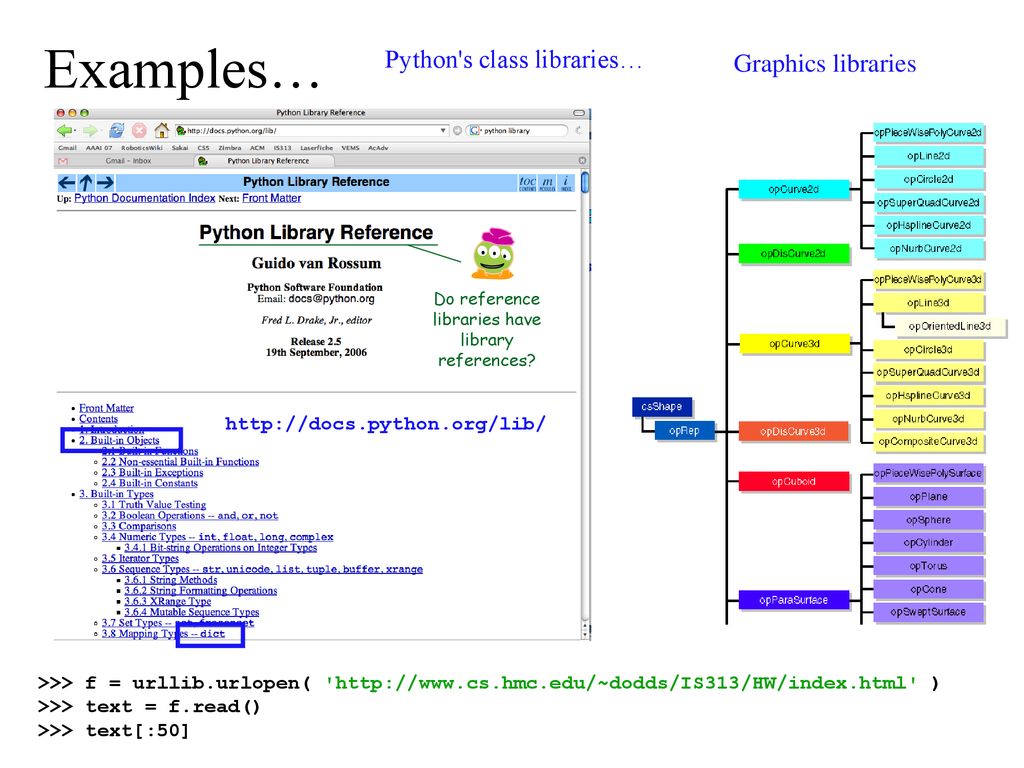Screen dimensions: 1024x768
Task: Open the Zimbra bookmark
Action: (230, 148)
